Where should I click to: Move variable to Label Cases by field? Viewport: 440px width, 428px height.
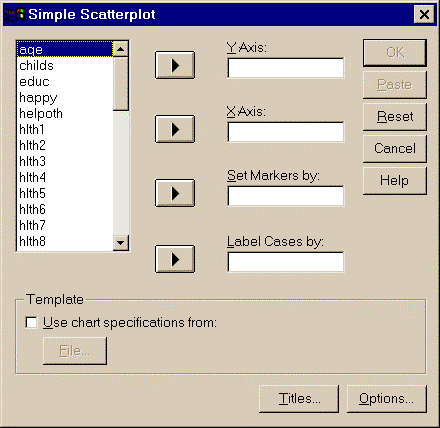coord(175,259)
